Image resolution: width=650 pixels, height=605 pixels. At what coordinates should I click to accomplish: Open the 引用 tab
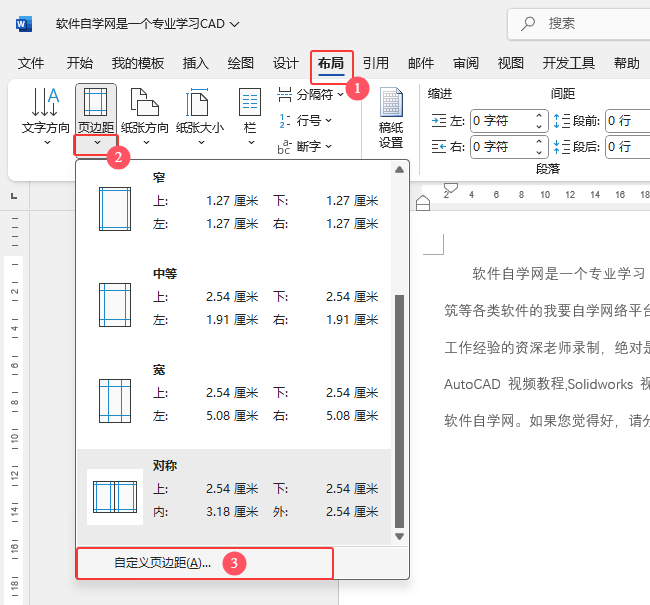coord(376,63)
